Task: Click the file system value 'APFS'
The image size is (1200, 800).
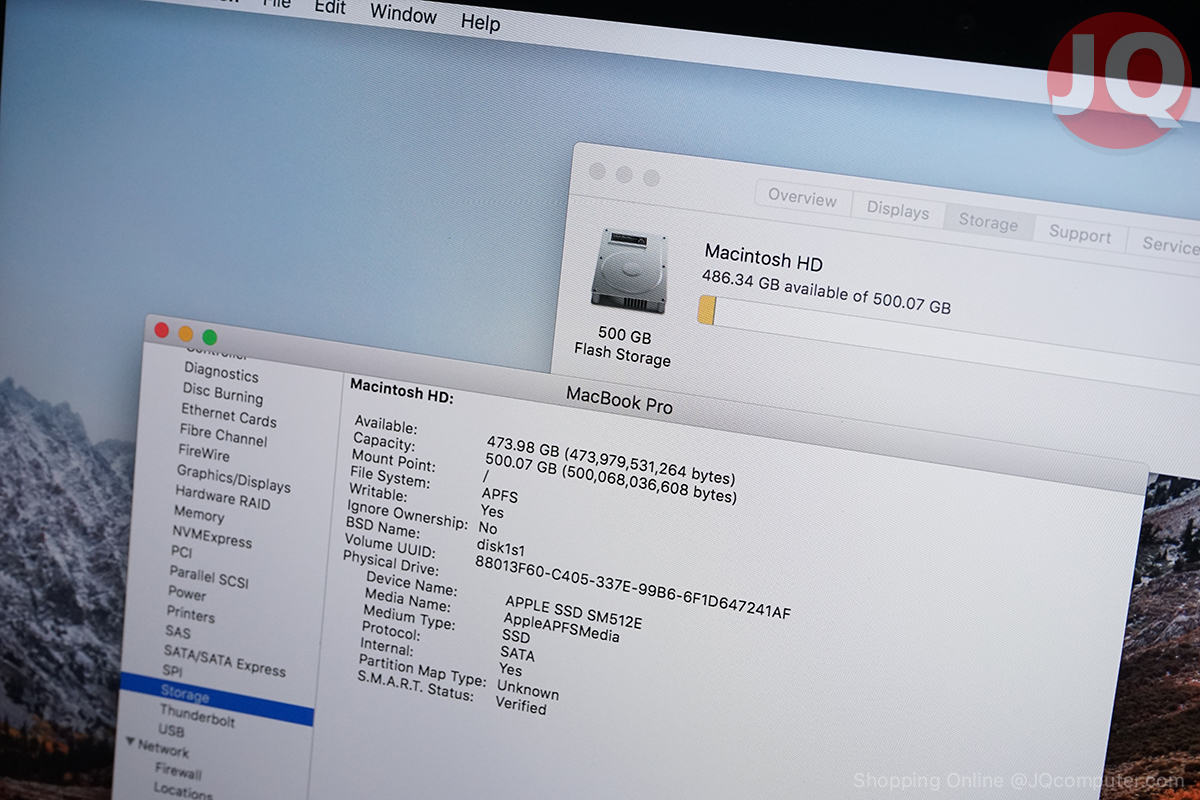Action: click(500, 494)
